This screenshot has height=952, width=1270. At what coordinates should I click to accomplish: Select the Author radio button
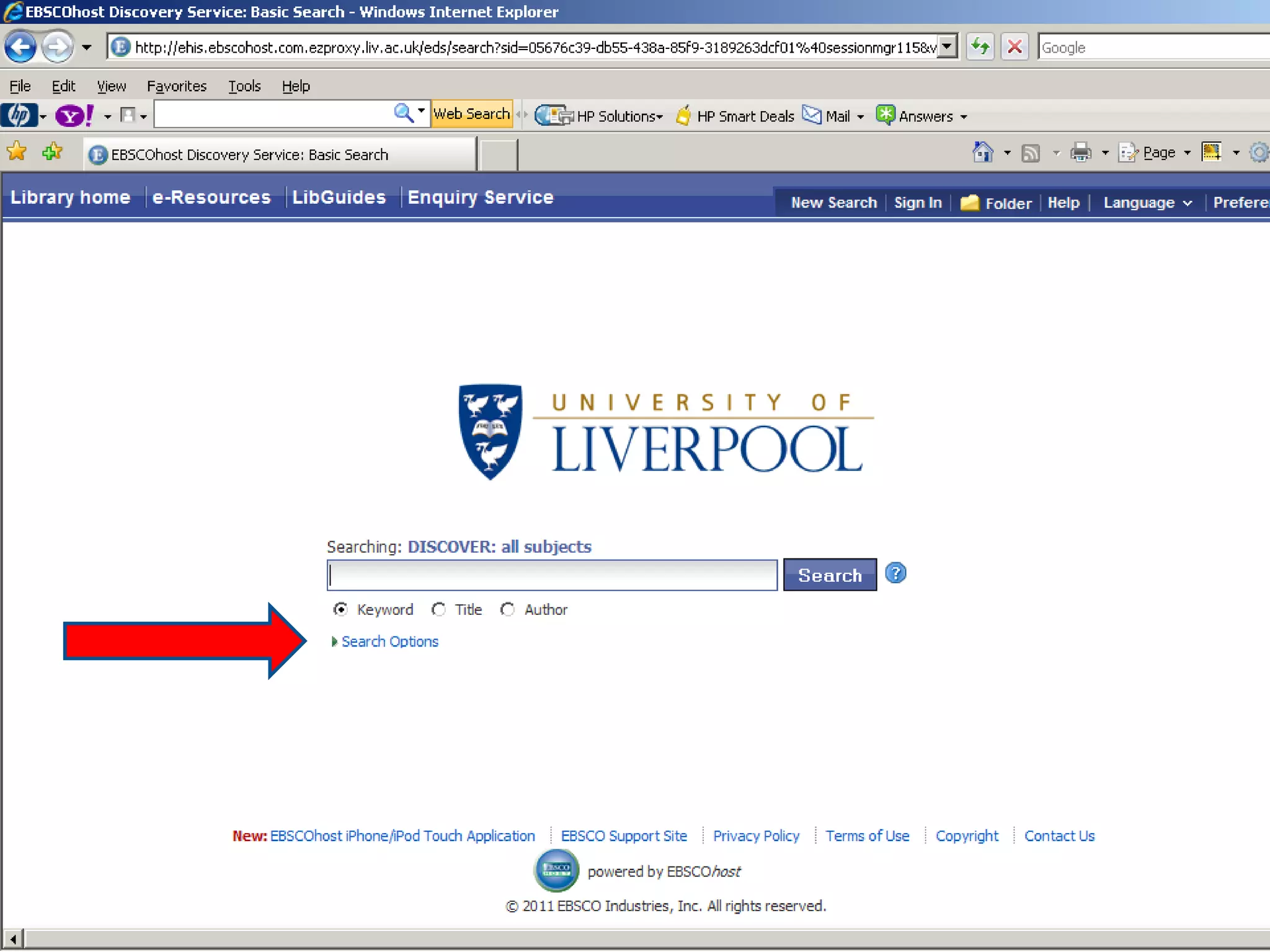507,610
